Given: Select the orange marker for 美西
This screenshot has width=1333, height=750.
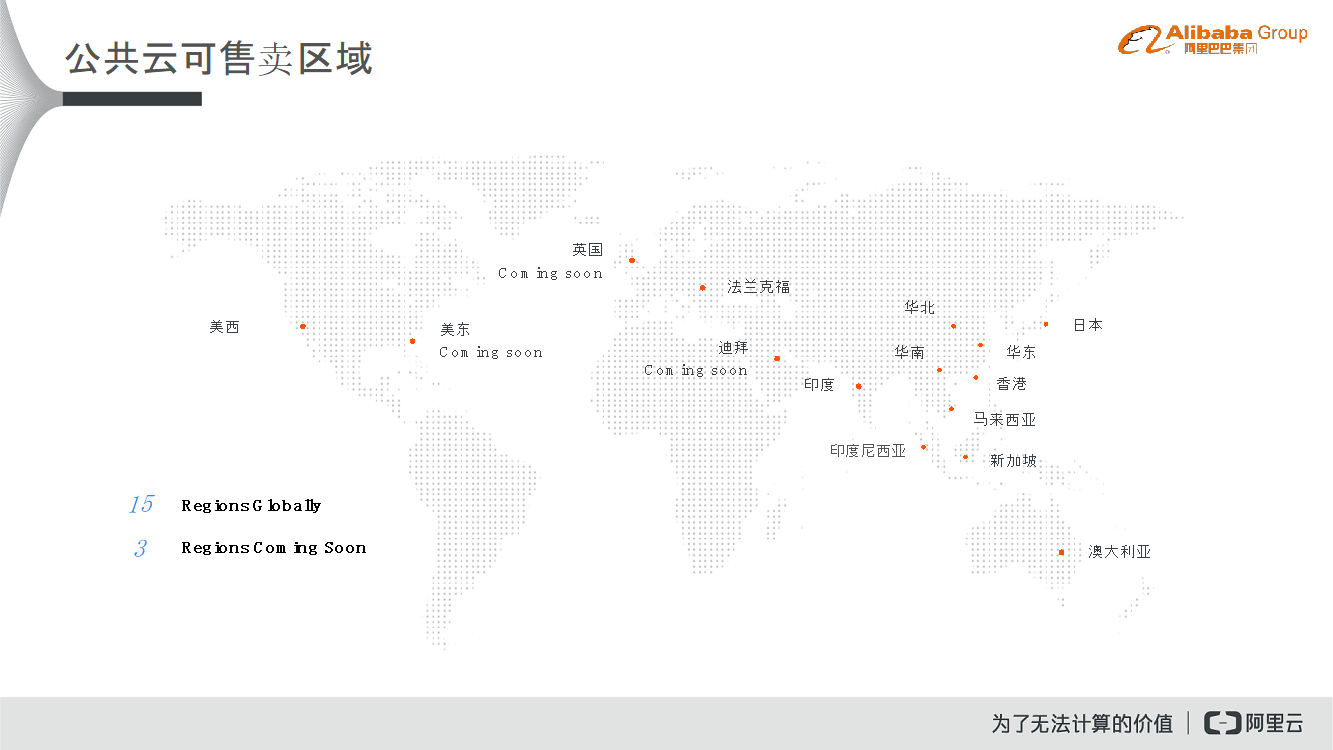Looking at the screenshot, I should [x=303, y=326].
